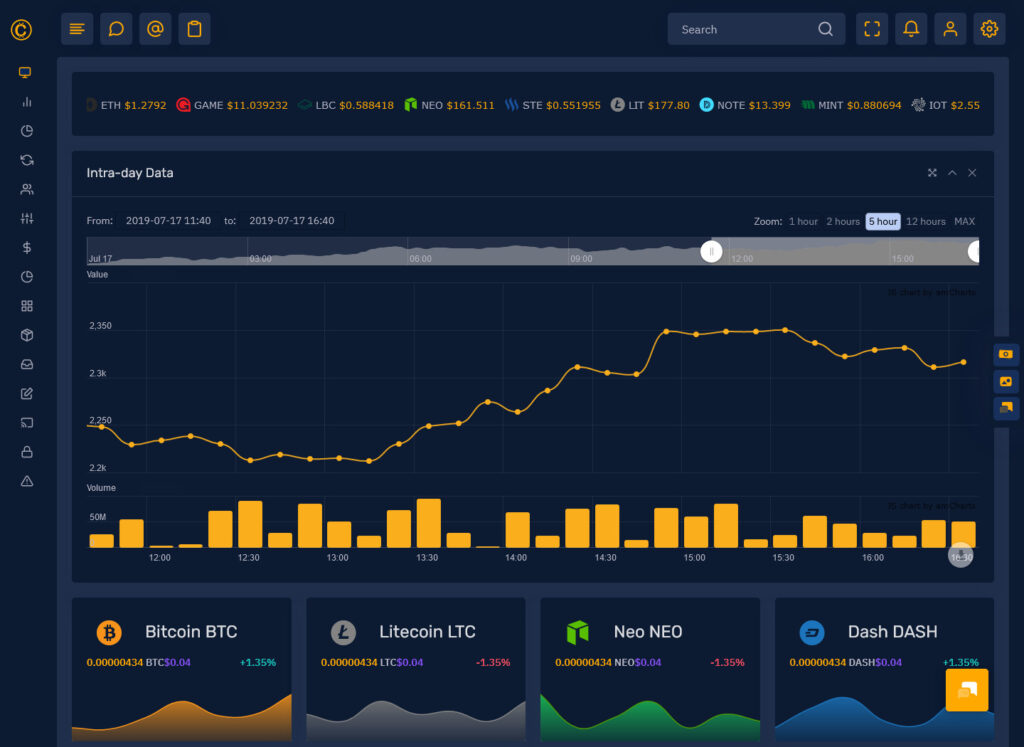Screen dimensions: 1024x747
Task: Toggle fullscreen with the brackets icon
Action: (872, 29)
